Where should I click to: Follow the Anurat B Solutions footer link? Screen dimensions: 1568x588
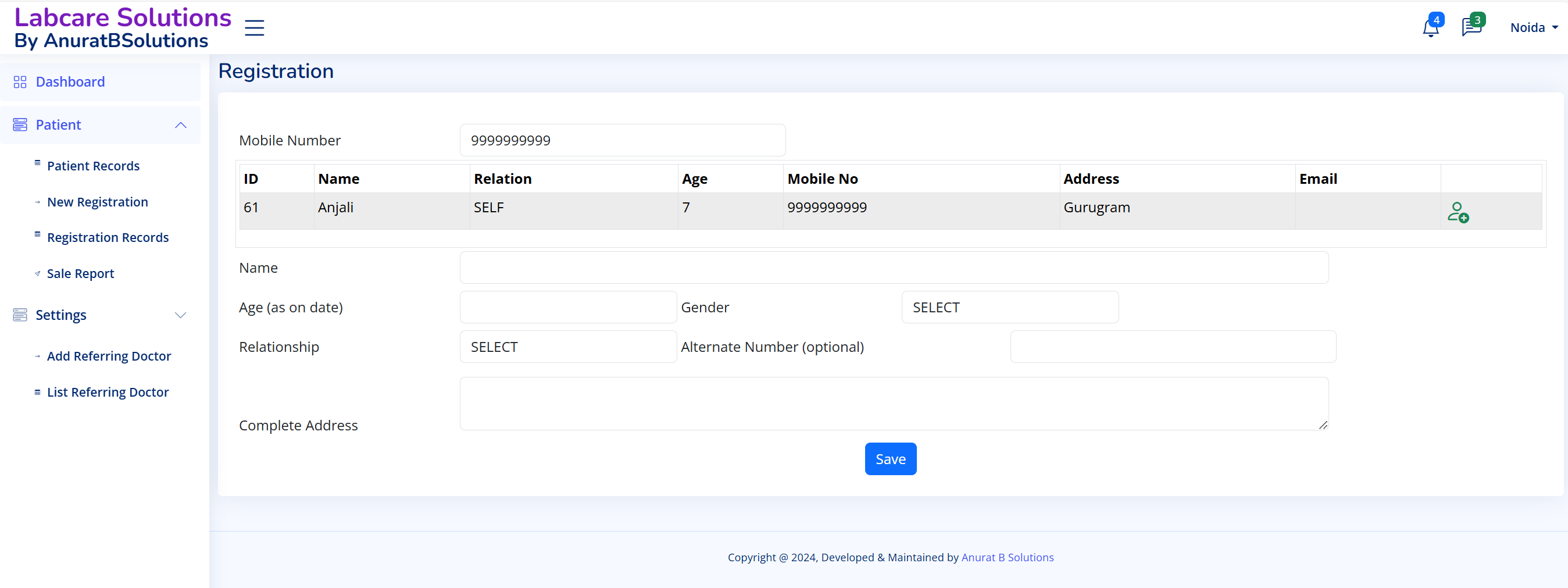(1008, 558)
